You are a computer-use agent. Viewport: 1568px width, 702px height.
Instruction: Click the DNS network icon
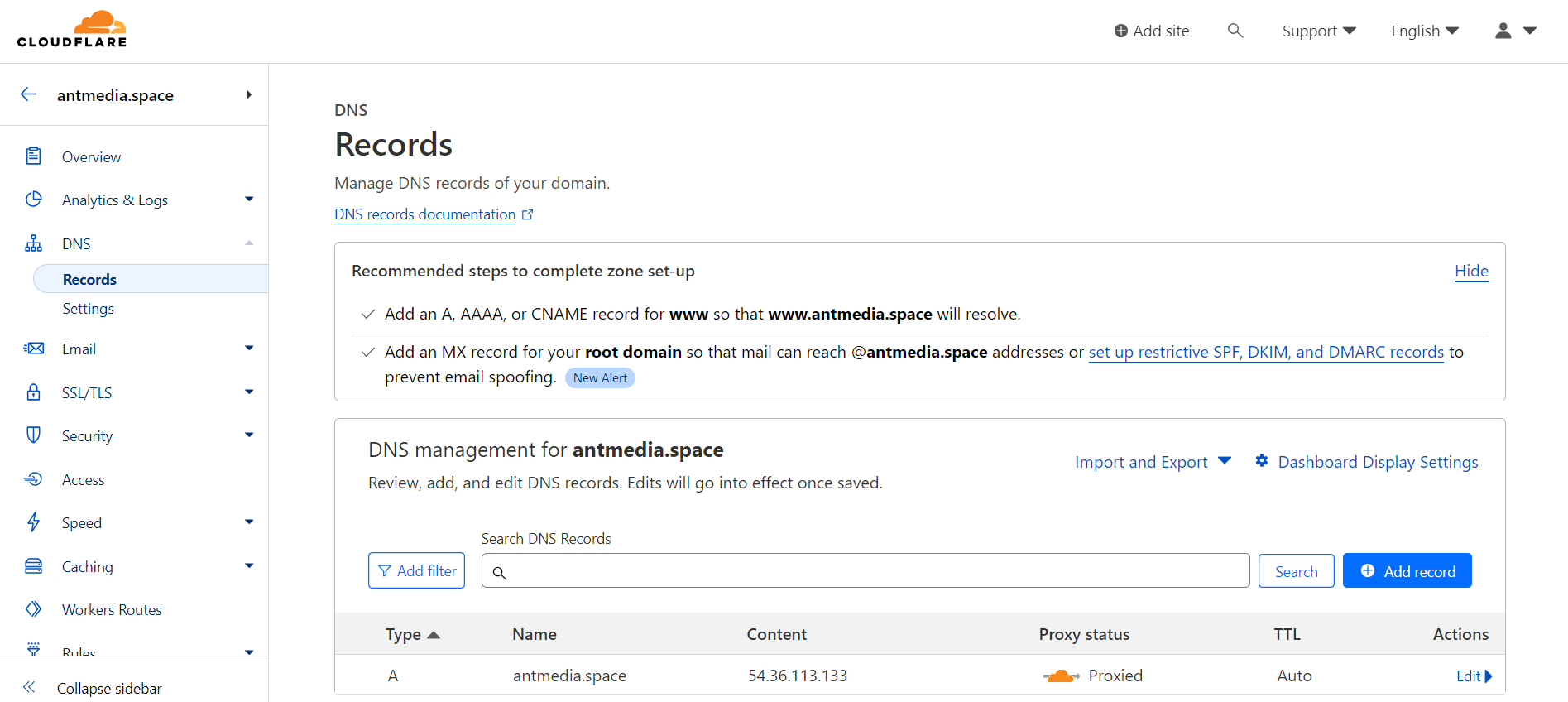point(33,243)
